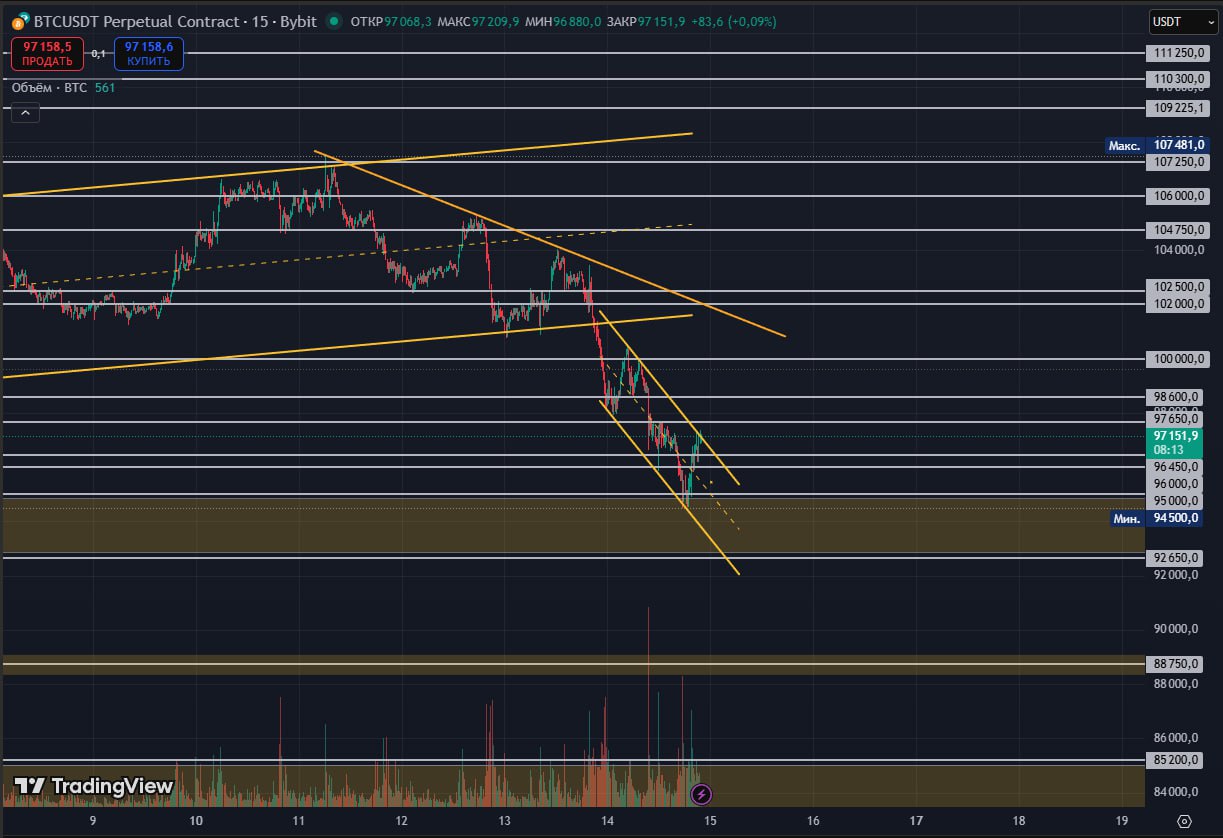Image resolution: width=1223 pixels, height=838 pixels.
Task: Click date 9 on the time axis
Action: 93,821
